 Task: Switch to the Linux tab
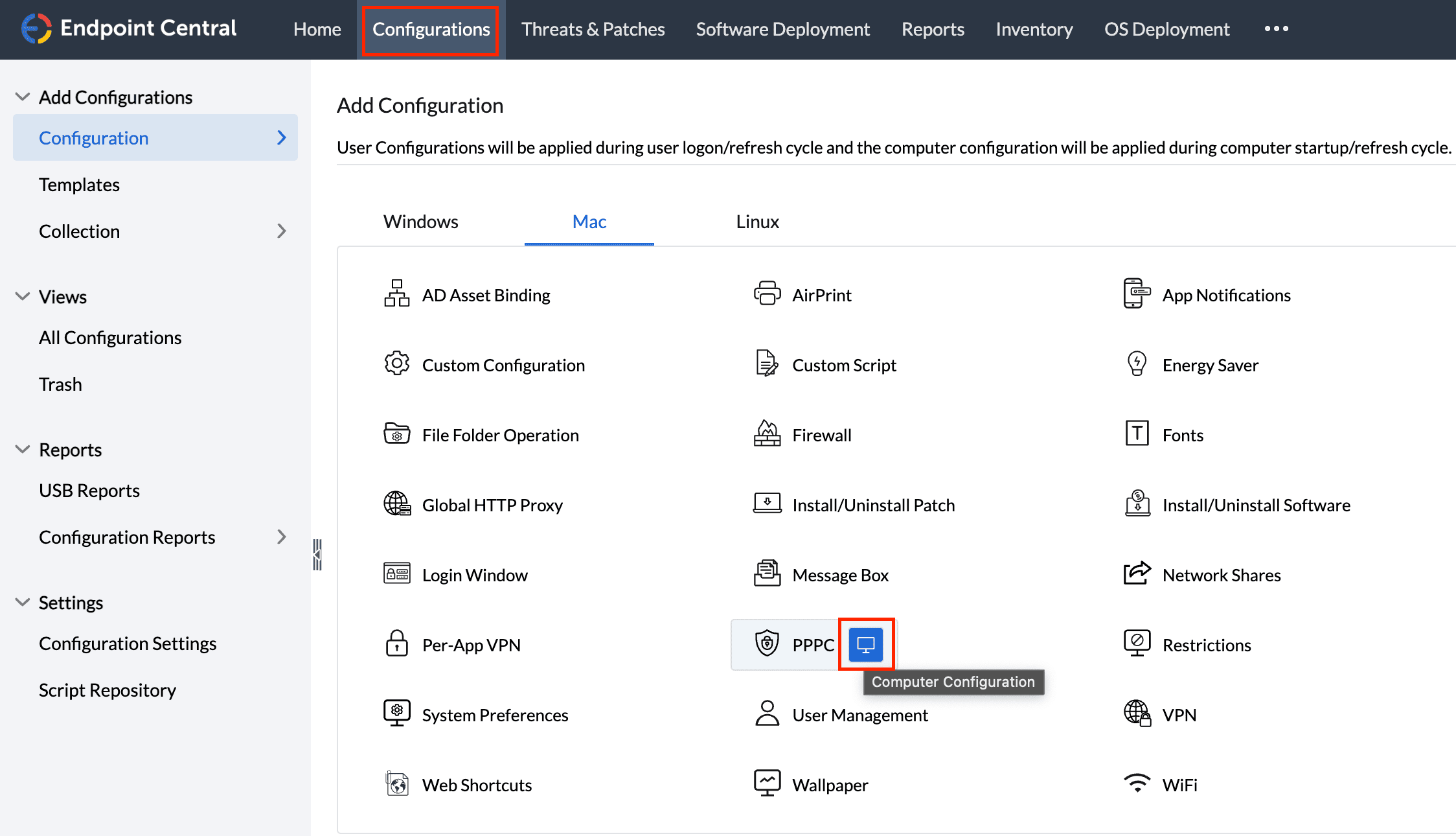click(x=757, y=222)
